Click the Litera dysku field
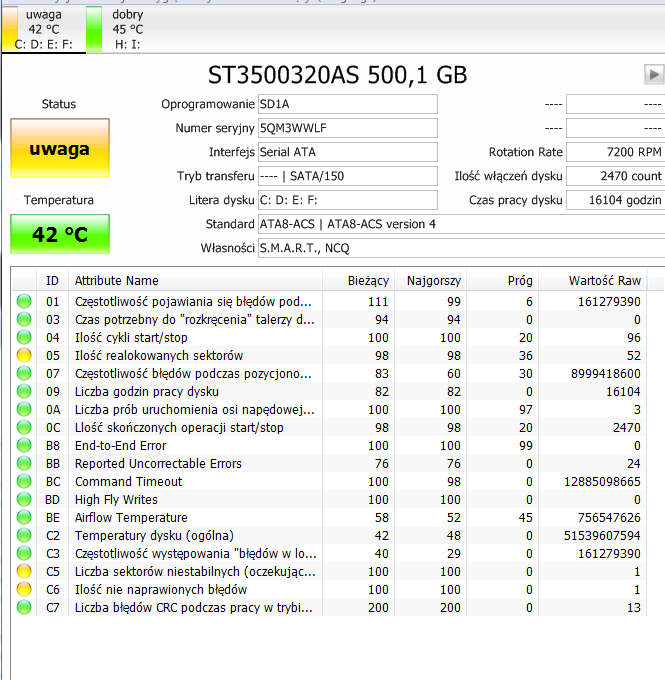665x680 pixels. [347, 200]
